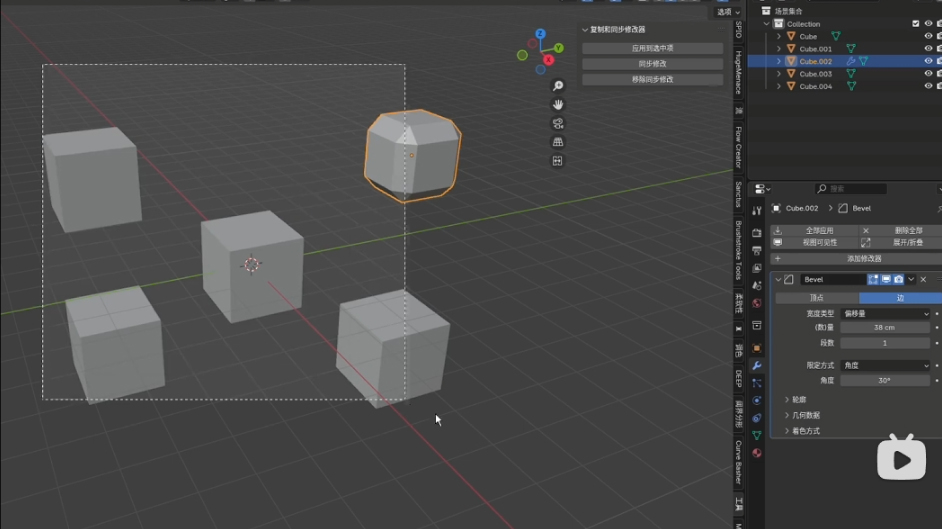Click the green Y axis gizmo ball
942x529 pixels.
[x=559, y=47]
